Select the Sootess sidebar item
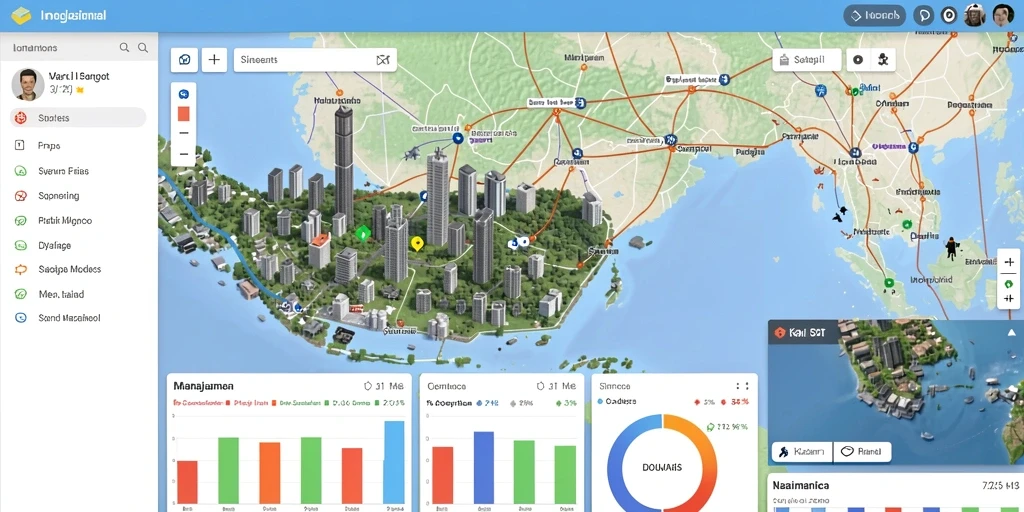Screen dimensions: 1024x512 pos(78,118)
